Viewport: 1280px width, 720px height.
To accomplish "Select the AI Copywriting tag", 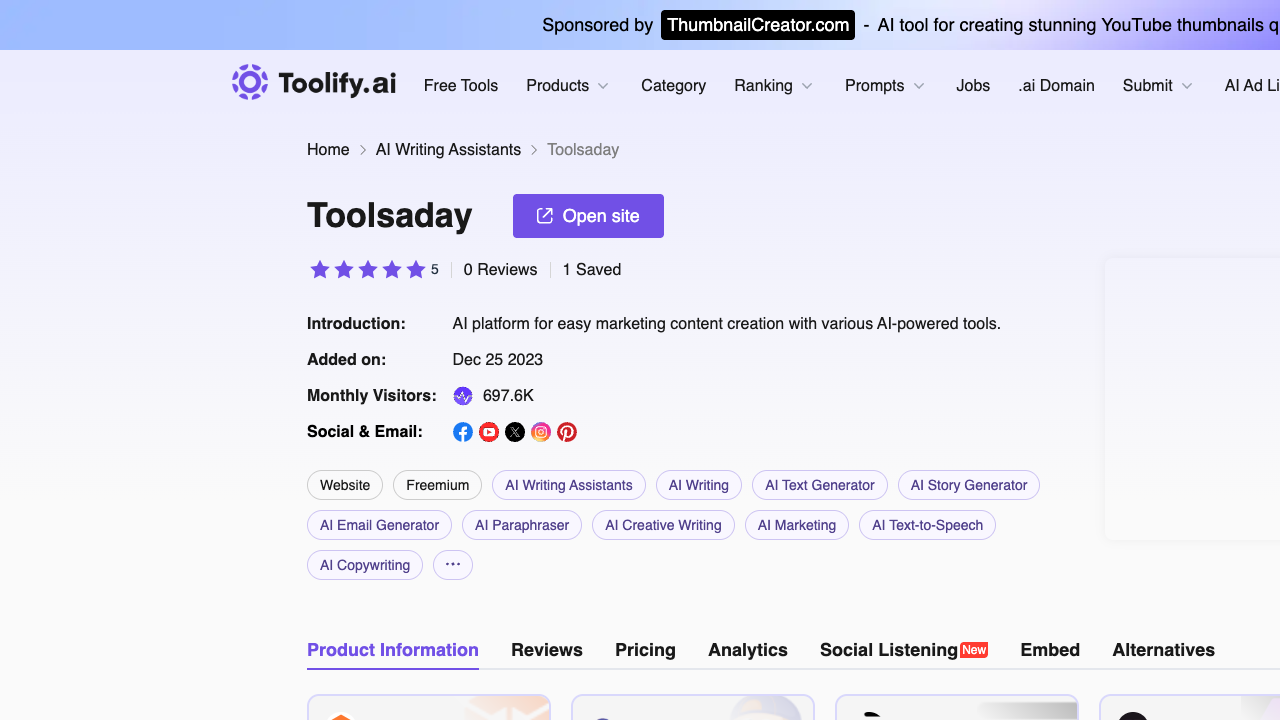I will point(365,565).
